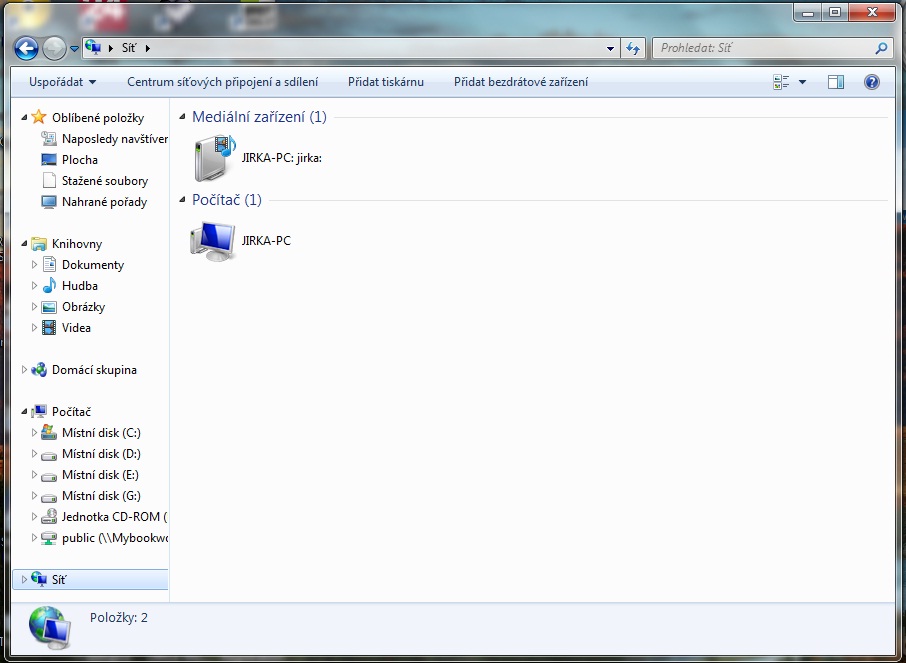Viewport: 906px width, 663px height.
Task: Open the JIRKA-PC computer icon
Action: [211, 241]
